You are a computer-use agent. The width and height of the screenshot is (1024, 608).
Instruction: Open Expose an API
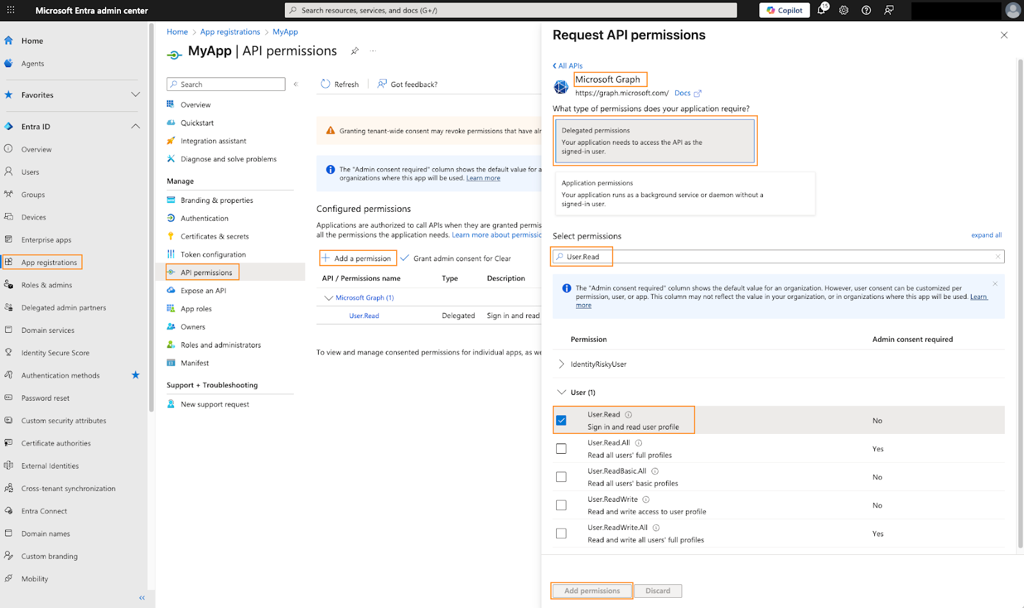coord(203,291)
